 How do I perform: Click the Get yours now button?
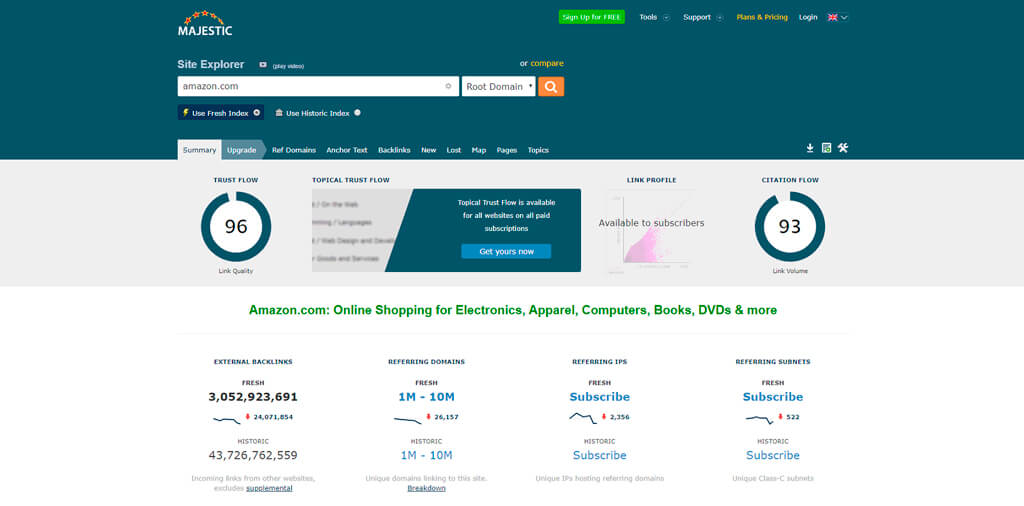click(506, 251)
